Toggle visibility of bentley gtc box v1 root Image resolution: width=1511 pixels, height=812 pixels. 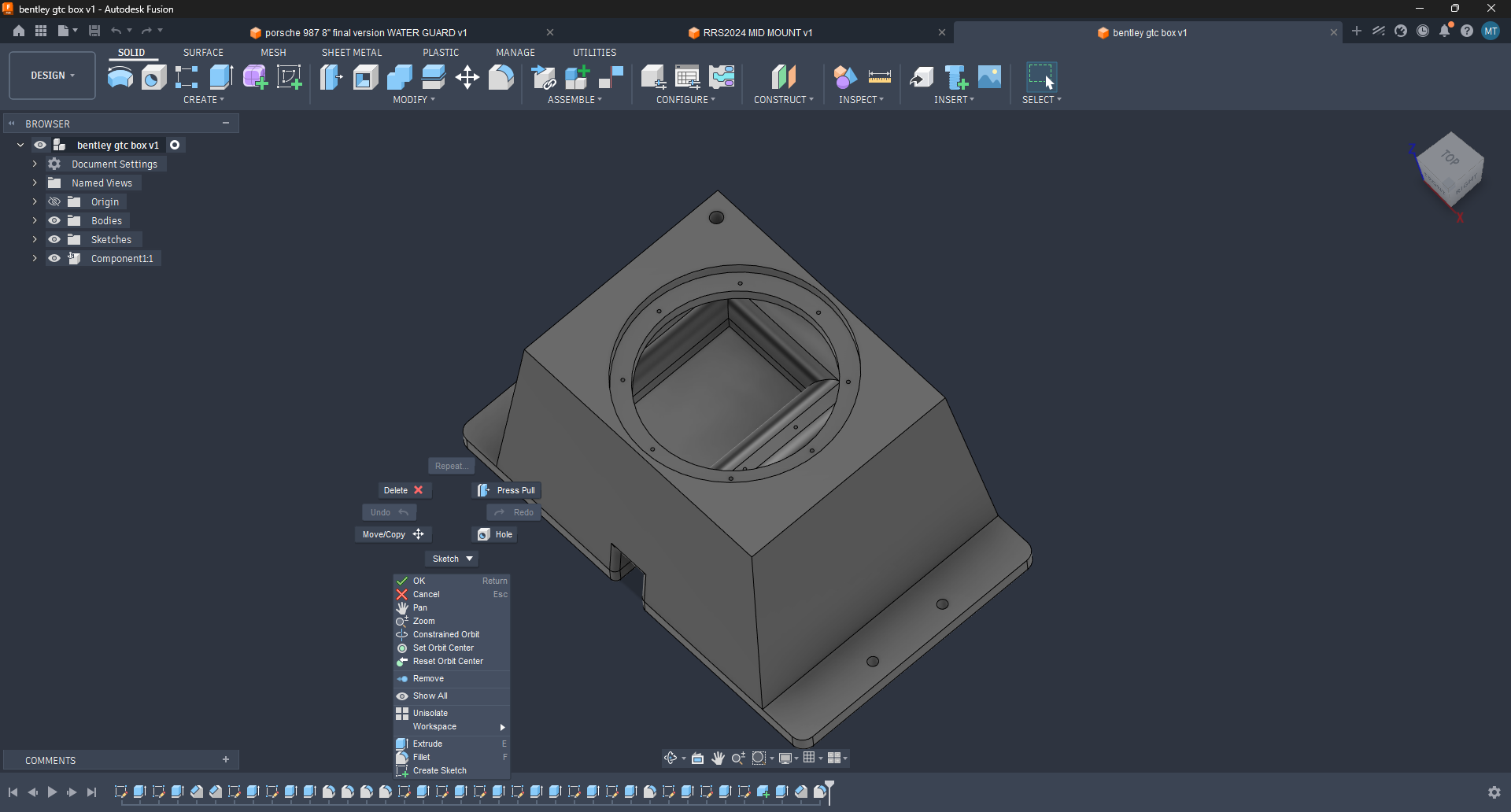(x=40, y=145)
